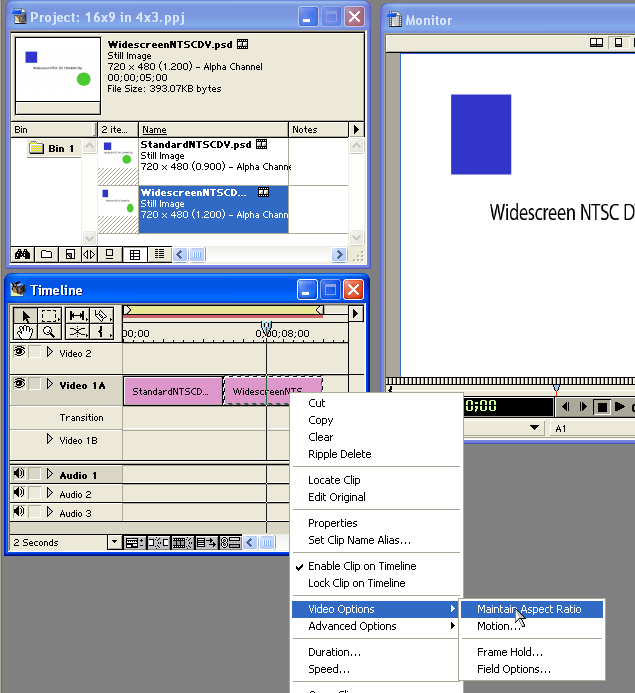Create a new bin with folder icon

pos(46,254)
